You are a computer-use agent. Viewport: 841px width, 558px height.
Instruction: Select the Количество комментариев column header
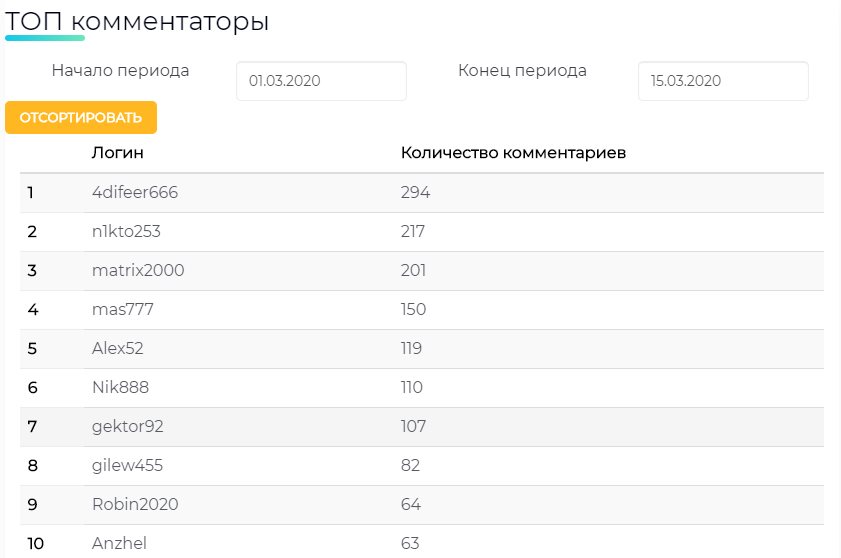tap(513, 153)
